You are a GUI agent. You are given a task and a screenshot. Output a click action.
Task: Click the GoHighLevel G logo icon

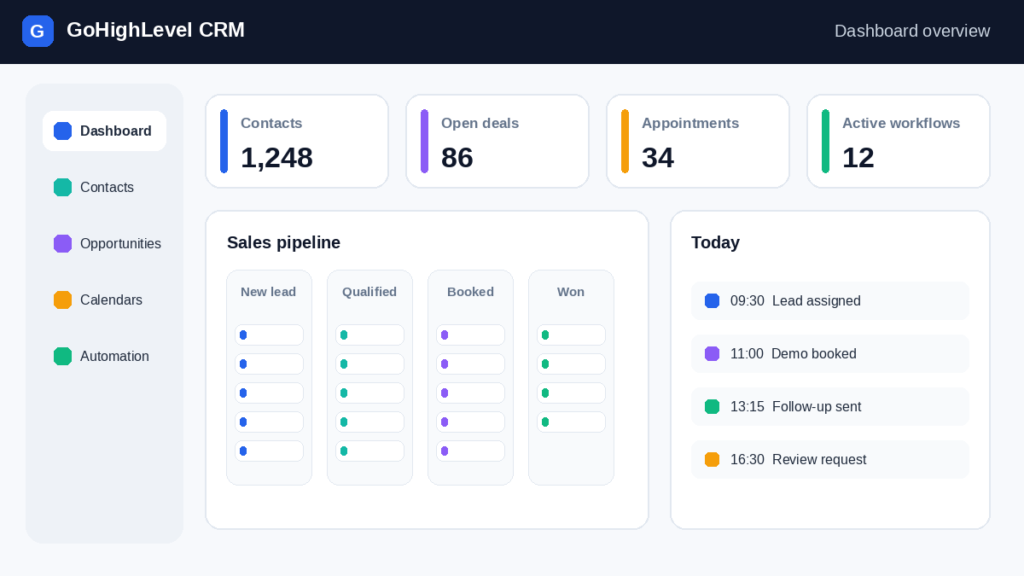pyautogui.click(x=38, y=31)
